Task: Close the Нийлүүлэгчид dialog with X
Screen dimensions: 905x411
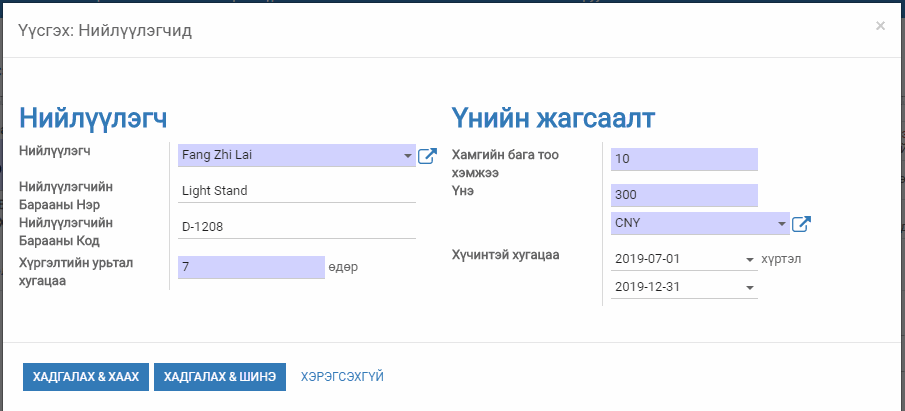Action: 880,26
